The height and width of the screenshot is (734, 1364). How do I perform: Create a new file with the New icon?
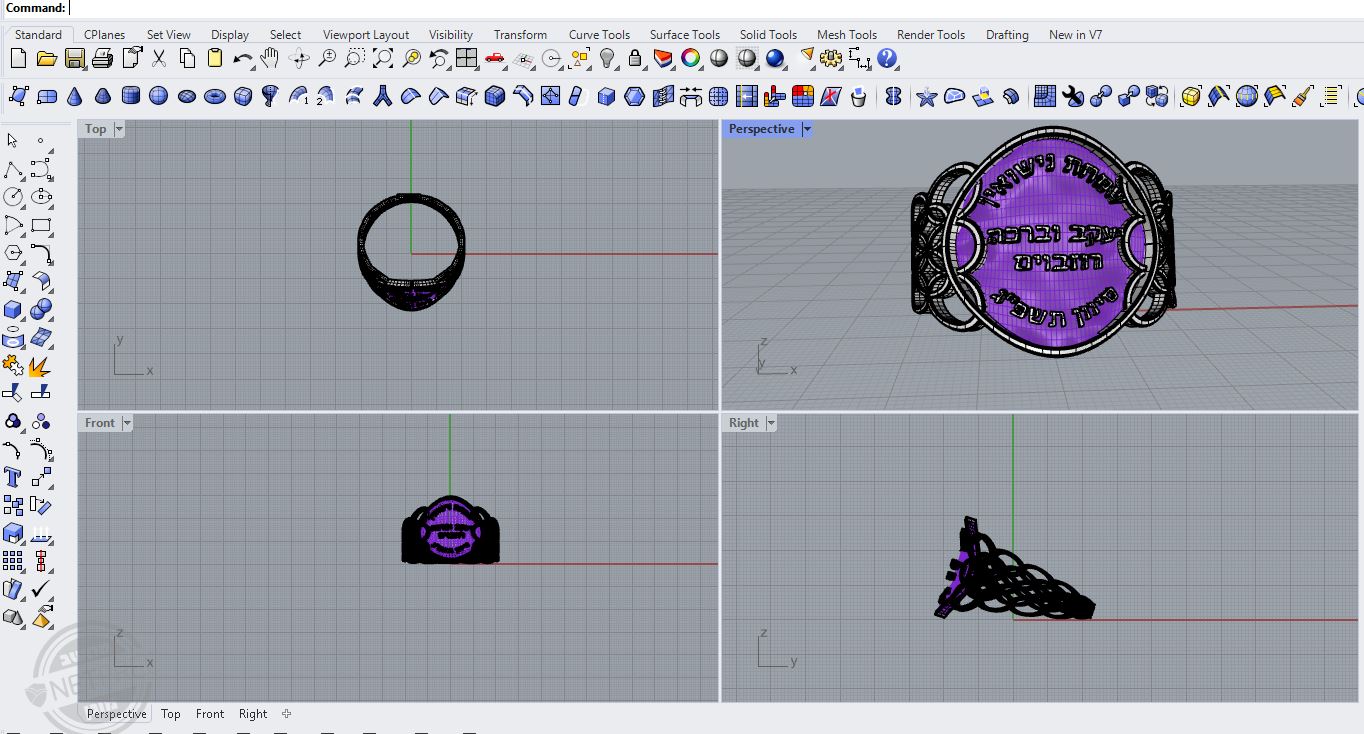point(18,60)
